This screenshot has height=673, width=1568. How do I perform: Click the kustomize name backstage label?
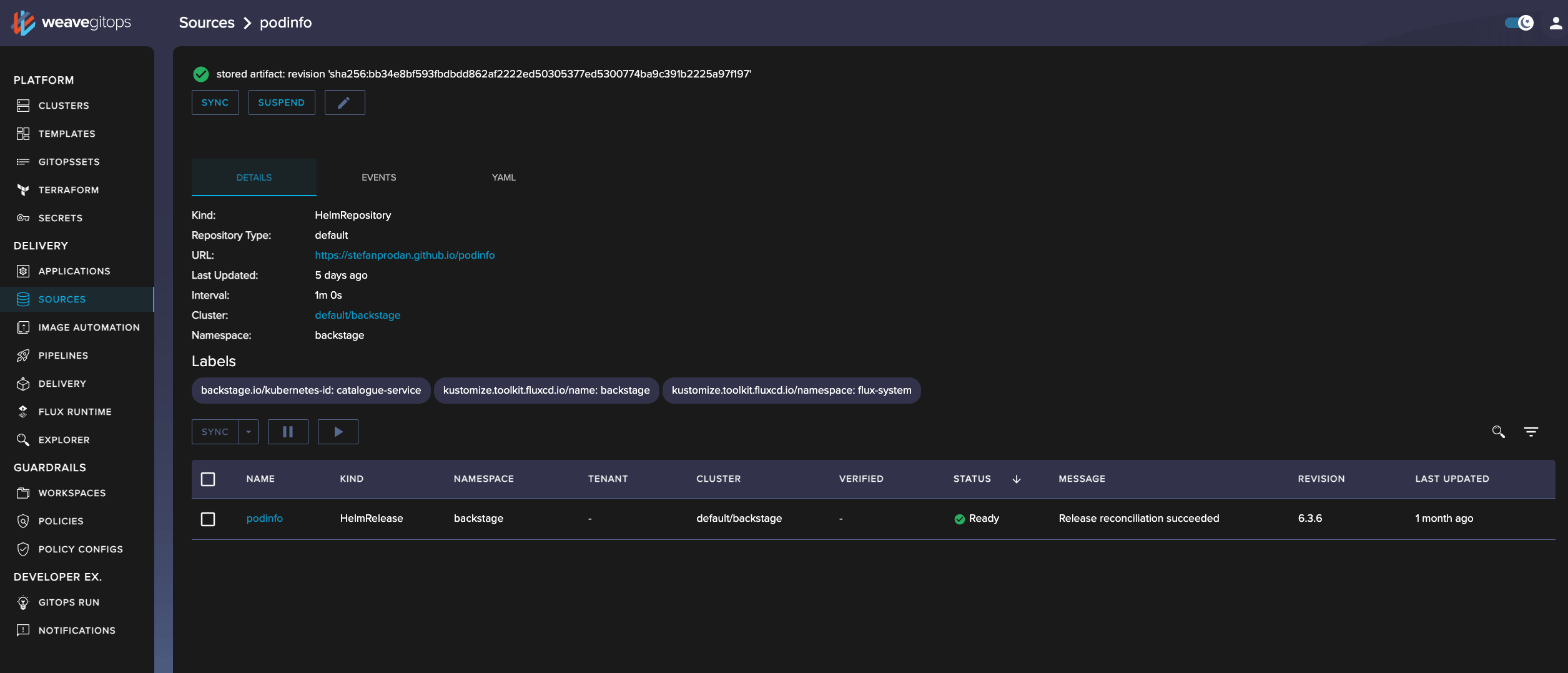coord(546,391)
